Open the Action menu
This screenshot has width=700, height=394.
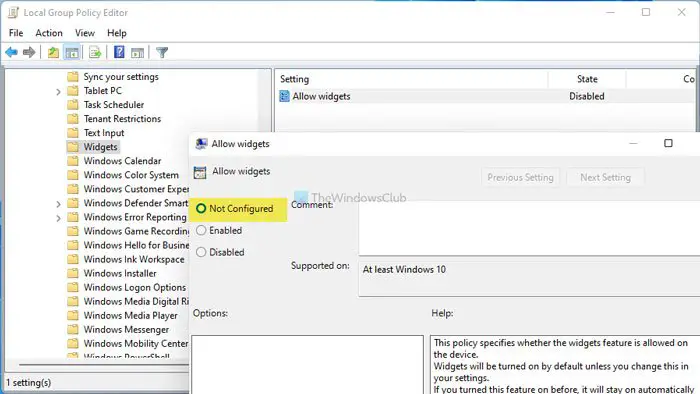point(49,33)
